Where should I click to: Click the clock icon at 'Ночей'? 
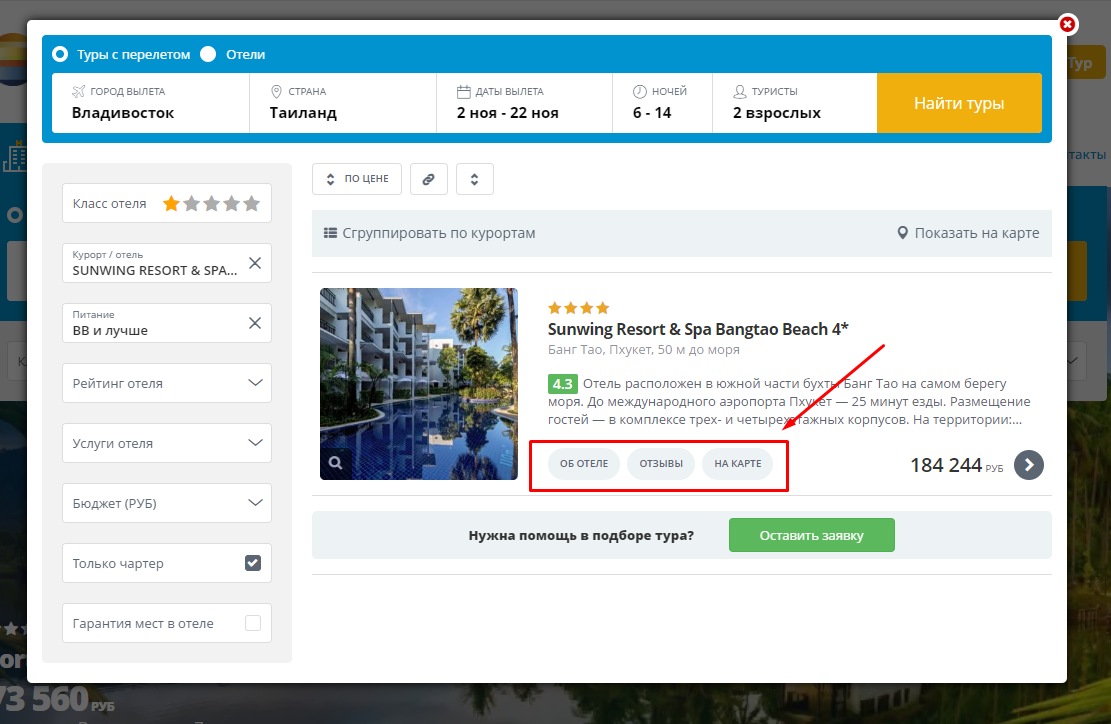pyautogui.click(x=640, y=91)
